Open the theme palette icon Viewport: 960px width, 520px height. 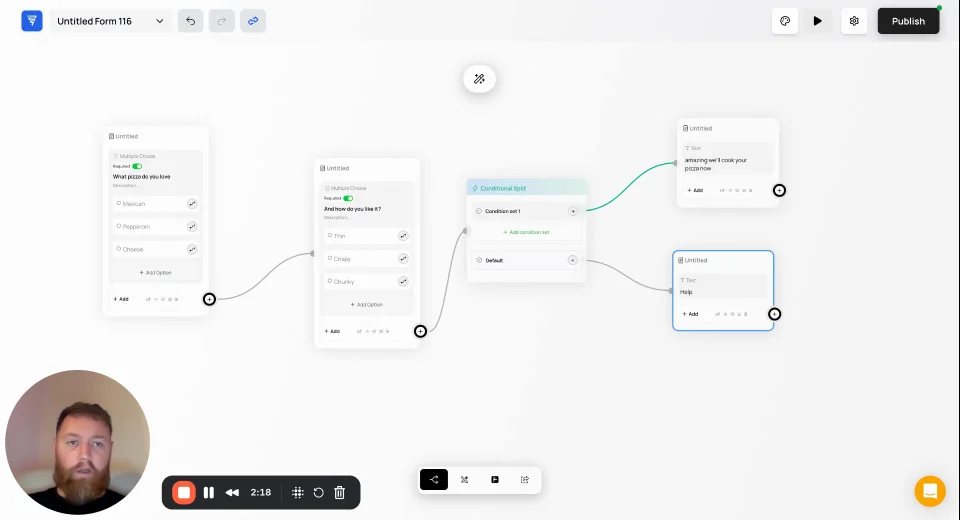pyautogui.click(x=785, y=21)
